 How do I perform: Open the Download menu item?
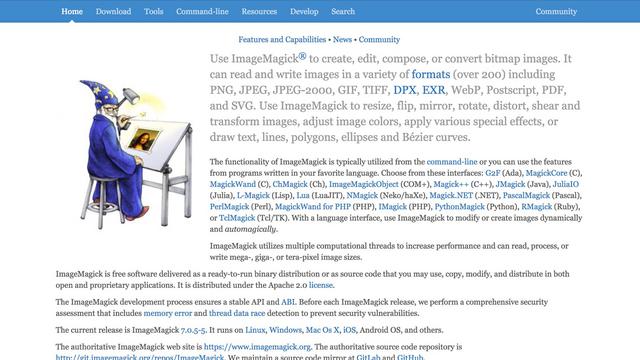113,11
